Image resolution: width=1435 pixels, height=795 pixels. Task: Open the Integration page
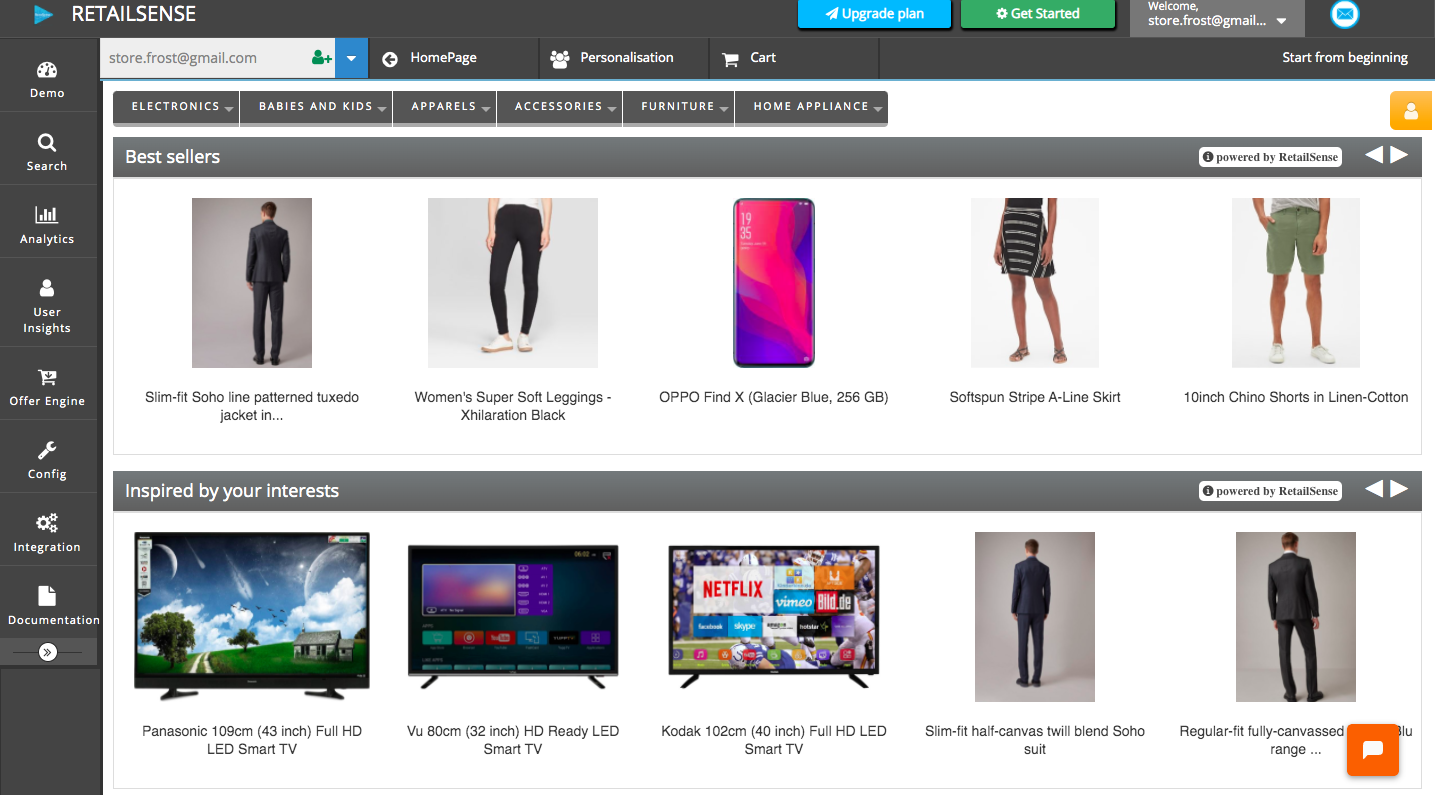(46, 530)
